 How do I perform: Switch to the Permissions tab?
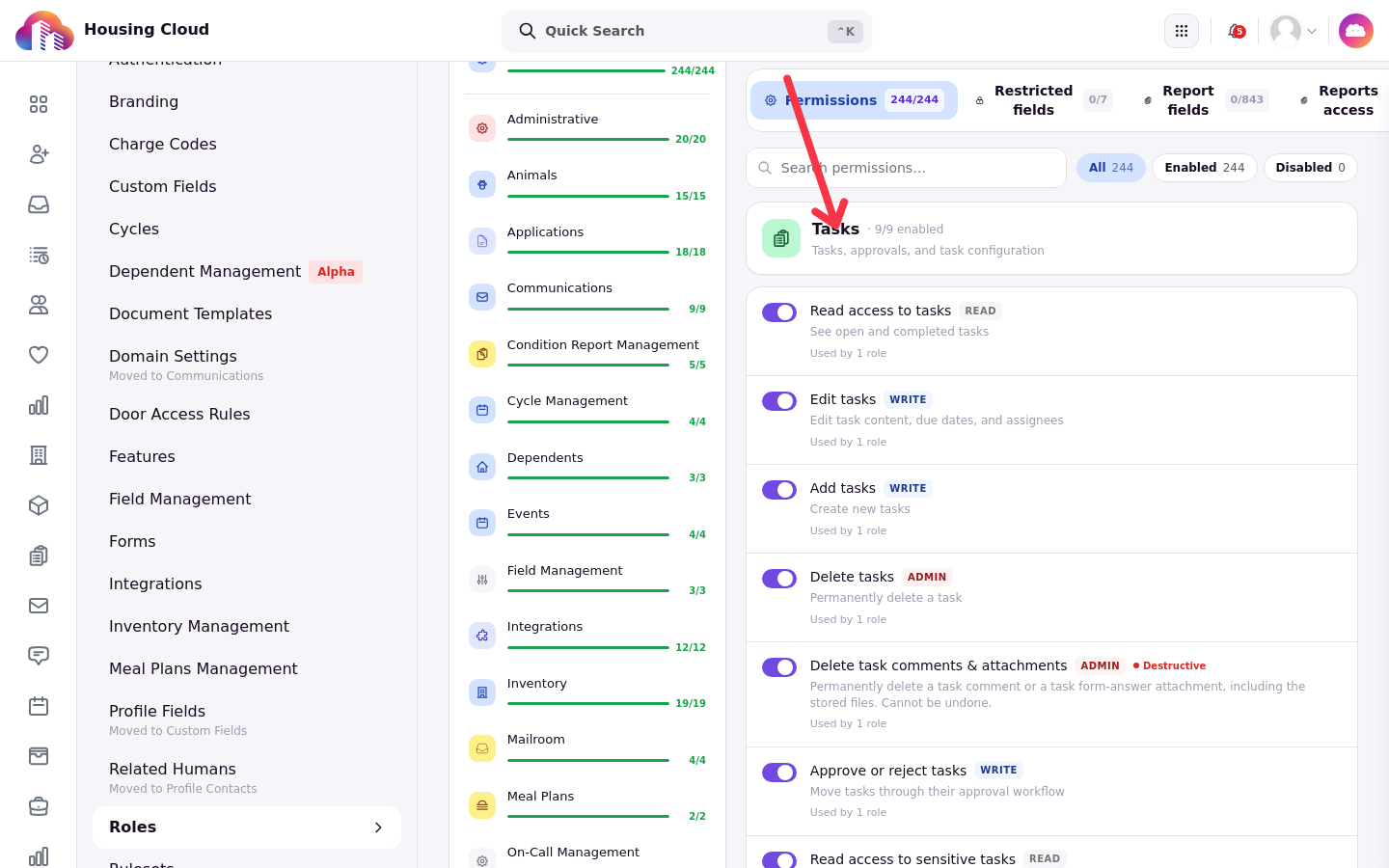pos(854,100)
